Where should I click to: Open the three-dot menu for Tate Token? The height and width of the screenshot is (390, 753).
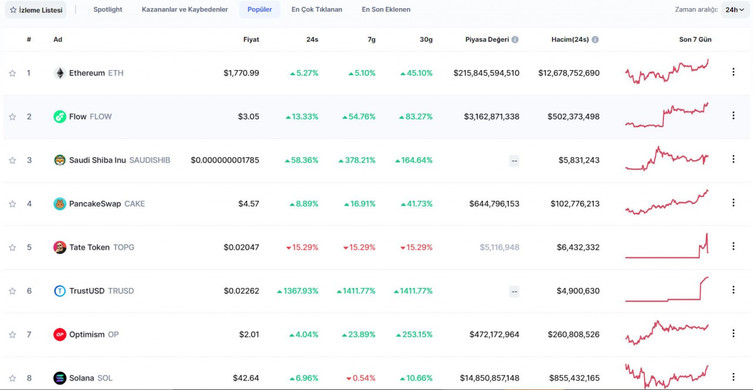click(733, 246)
